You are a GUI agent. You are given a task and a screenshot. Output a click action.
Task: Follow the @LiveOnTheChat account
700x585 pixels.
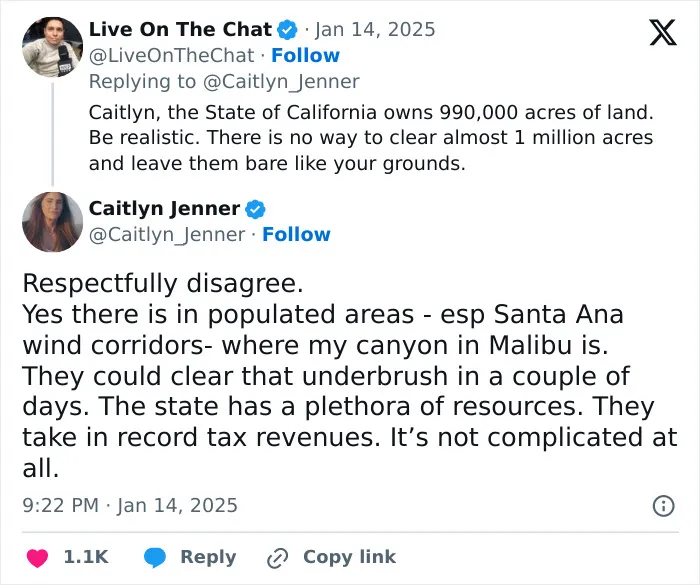[x=305, y=56]
